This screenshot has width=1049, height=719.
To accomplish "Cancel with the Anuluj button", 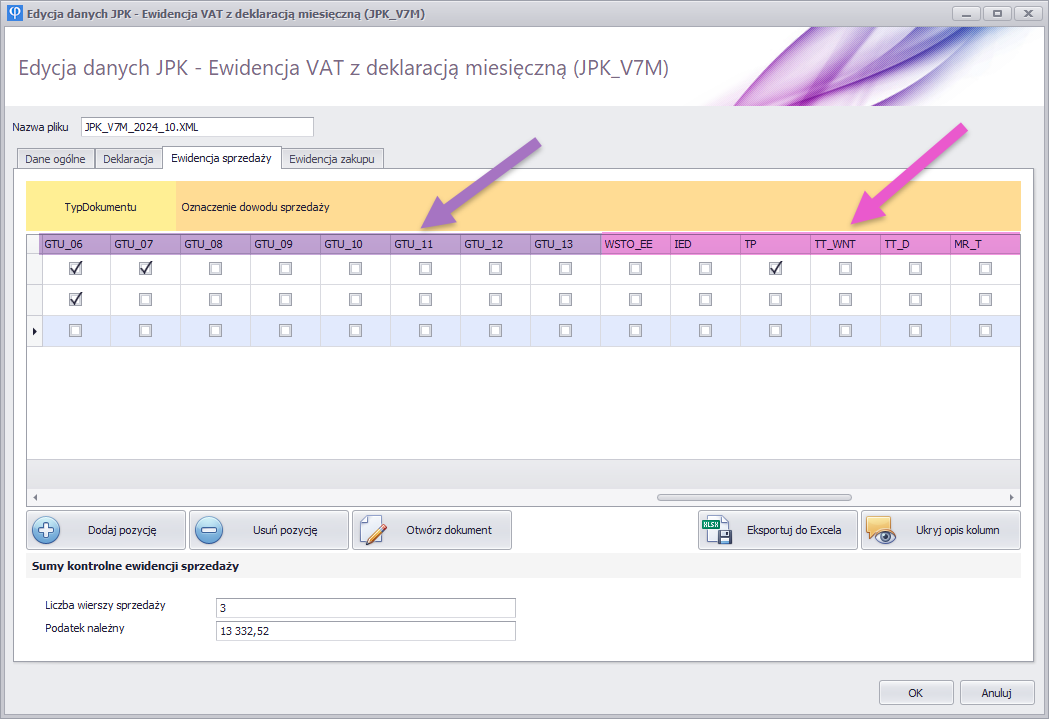I will point(996,692).
